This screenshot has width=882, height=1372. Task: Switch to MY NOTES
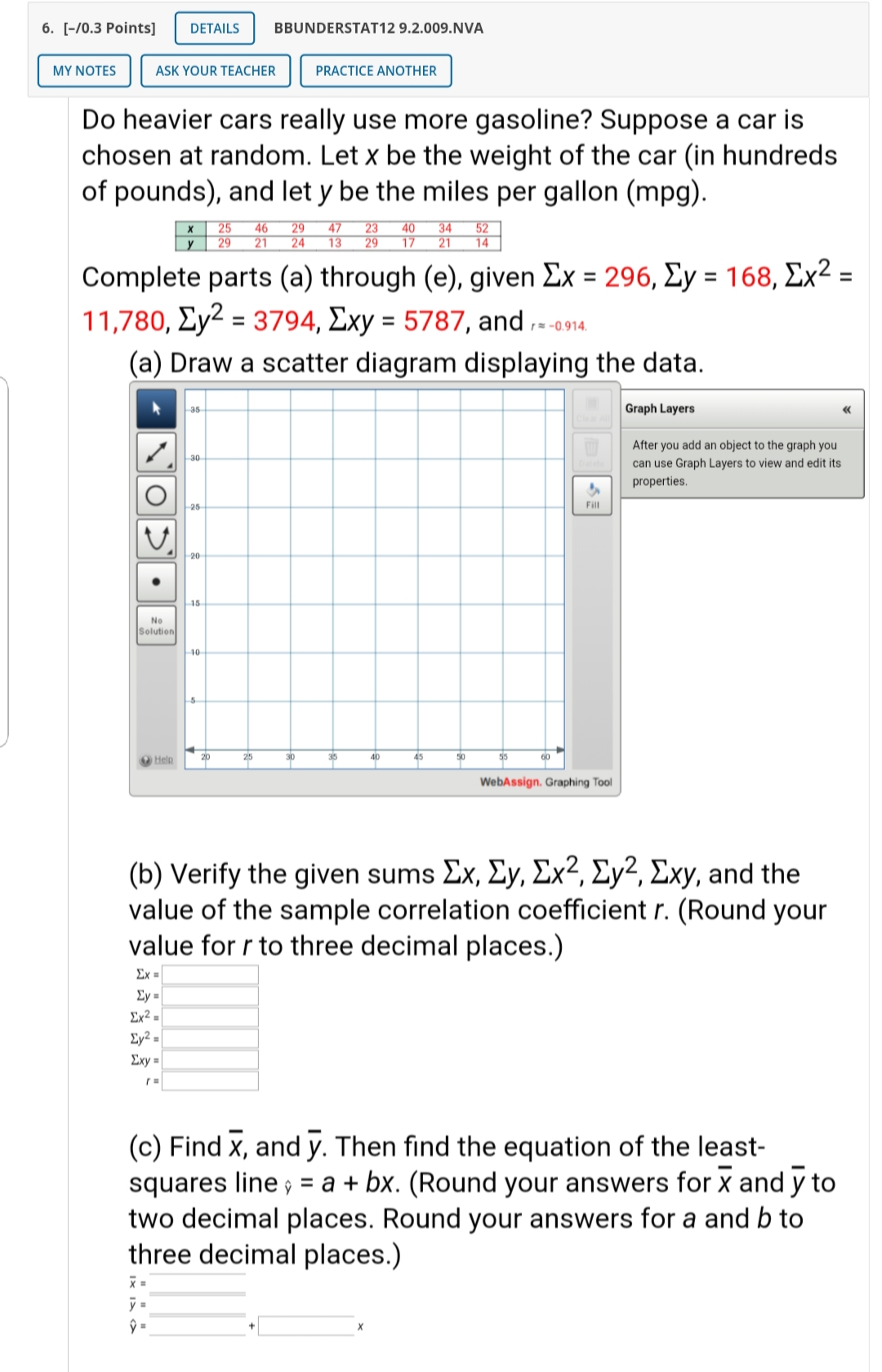(x=84, y=71)
